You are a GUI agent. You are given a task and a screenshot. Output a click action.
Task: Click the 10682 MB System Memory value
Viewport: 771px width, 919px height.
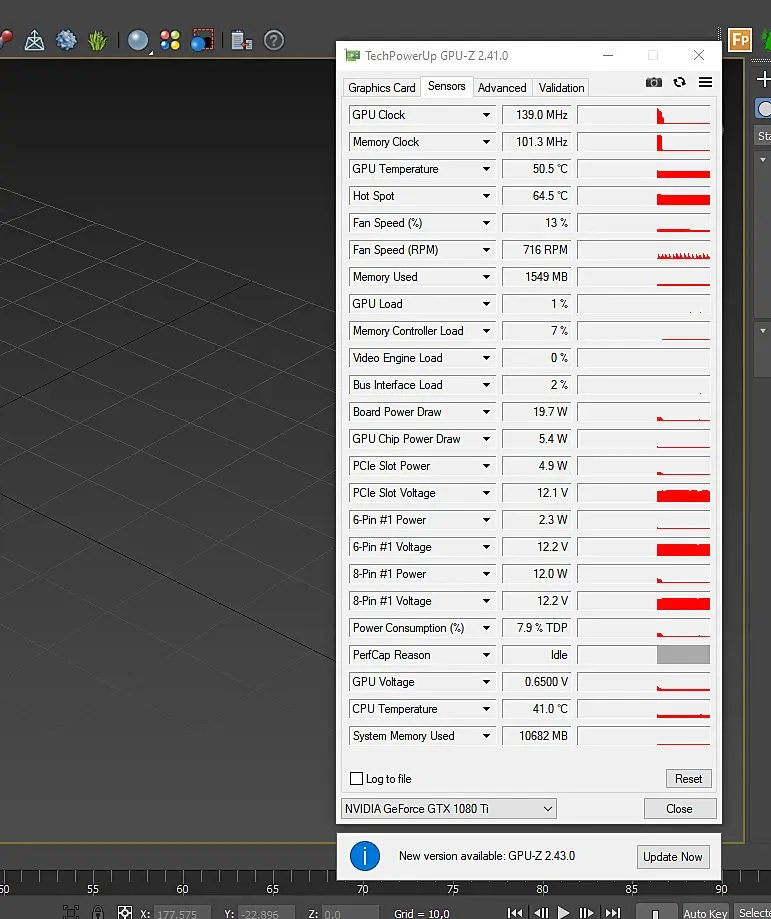(536, 736)
